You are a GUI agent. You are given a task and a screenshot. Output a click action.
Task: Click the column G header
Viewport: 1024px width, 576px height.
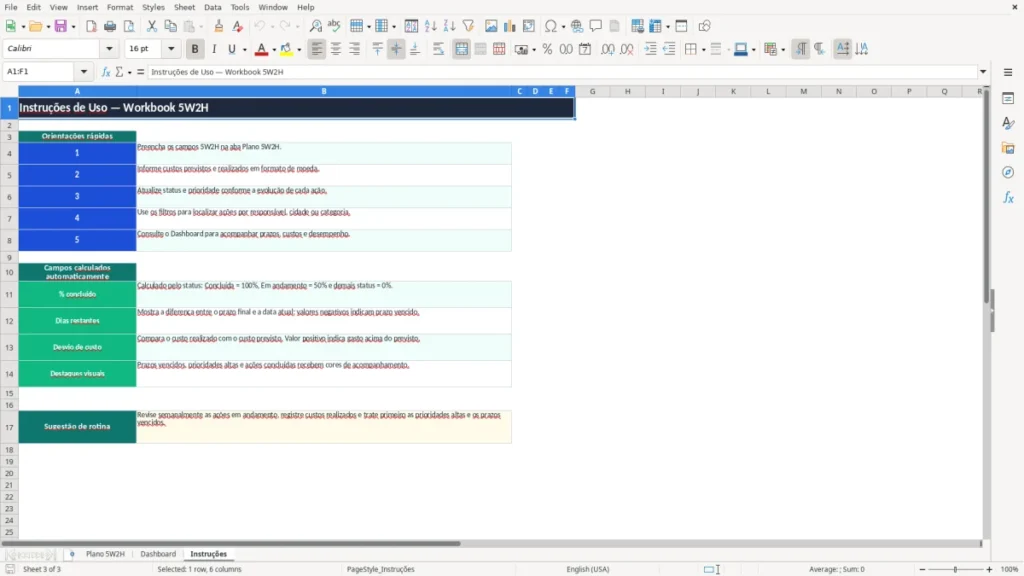(x=592, y=91)
